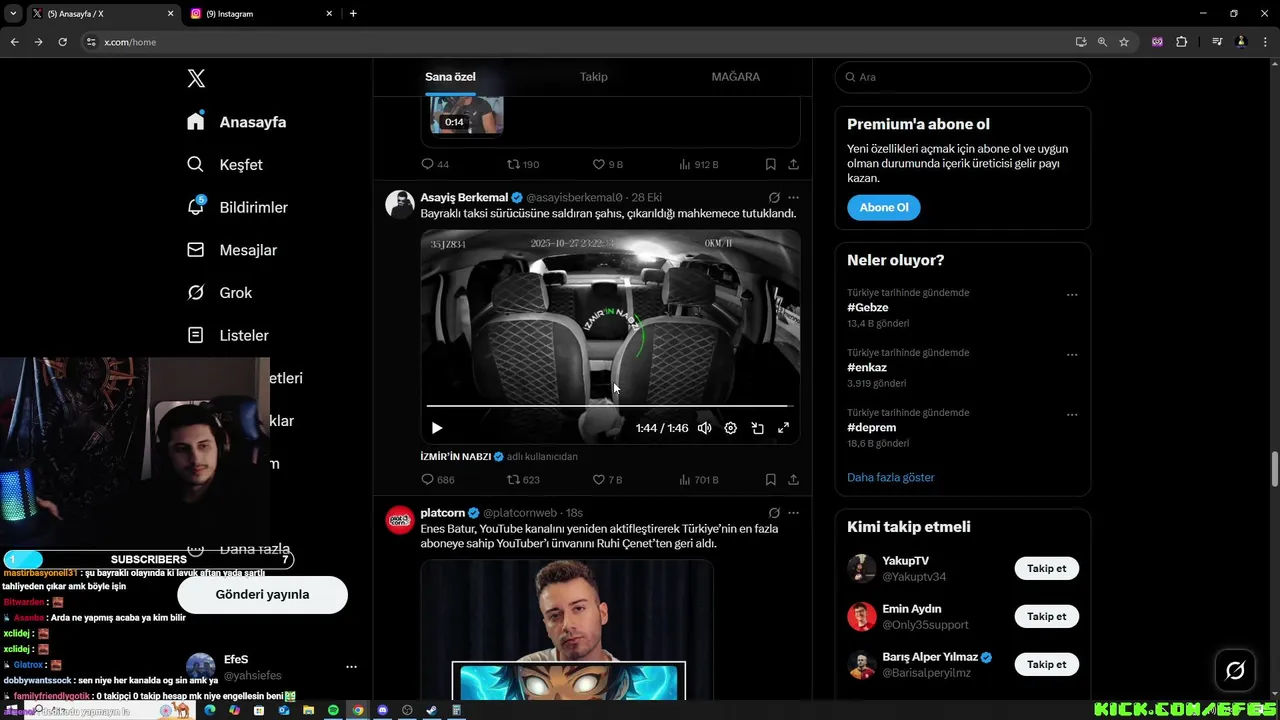Open platcorn profile avatar
Screen dimensions: 1280x720
400,520
